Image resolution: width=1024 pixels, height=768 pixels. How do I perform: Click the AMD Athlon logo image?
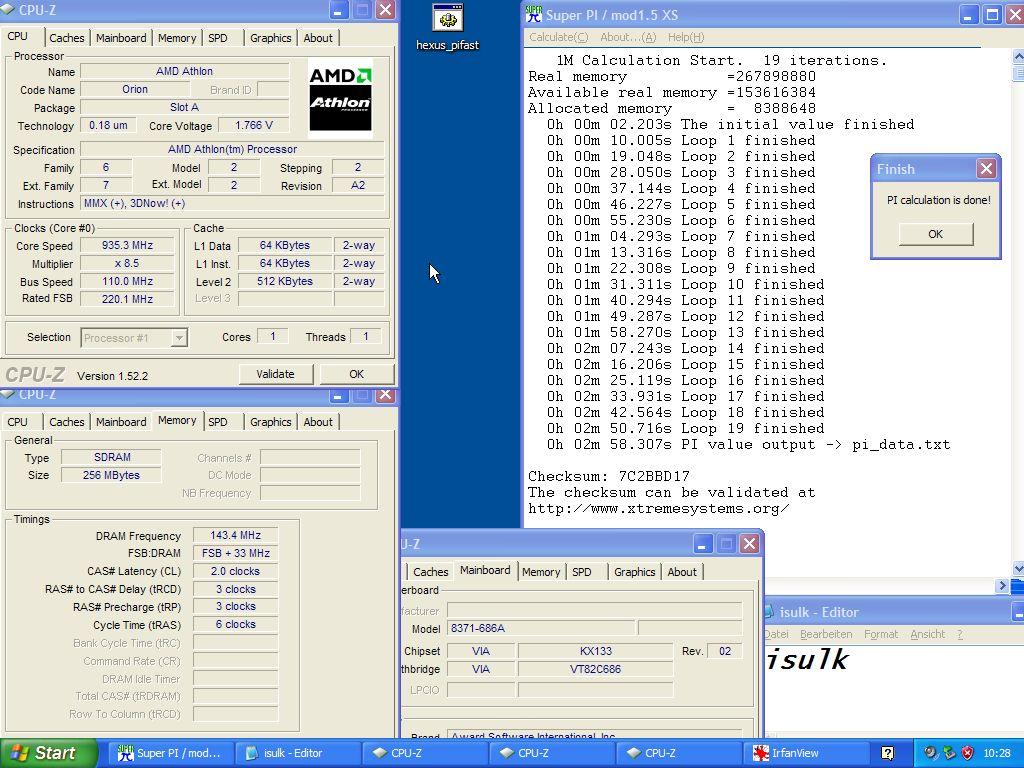[340, 99]
